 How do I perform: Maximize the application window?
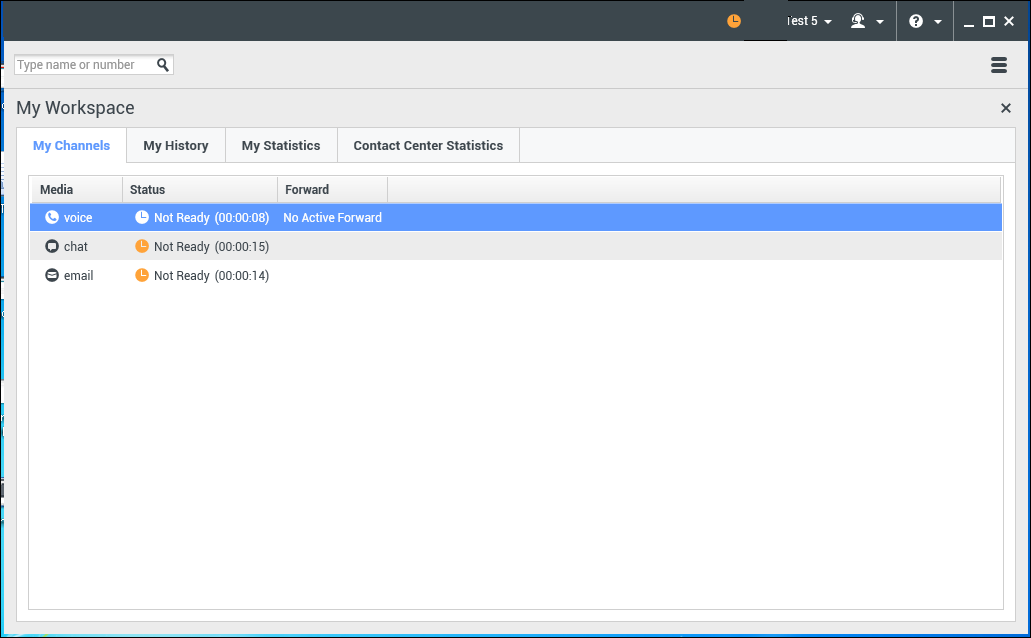pos(988,21)
